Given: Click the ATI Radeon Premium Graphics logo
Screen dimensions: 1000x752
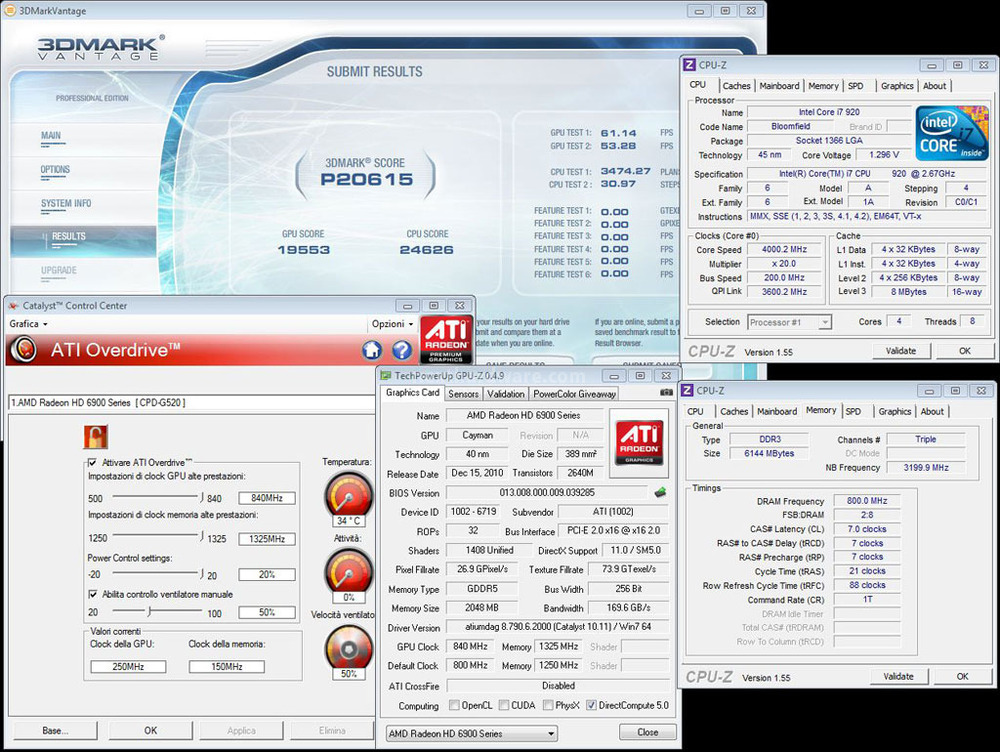Looking at the screenshot, I should click(x=446, y=339).
